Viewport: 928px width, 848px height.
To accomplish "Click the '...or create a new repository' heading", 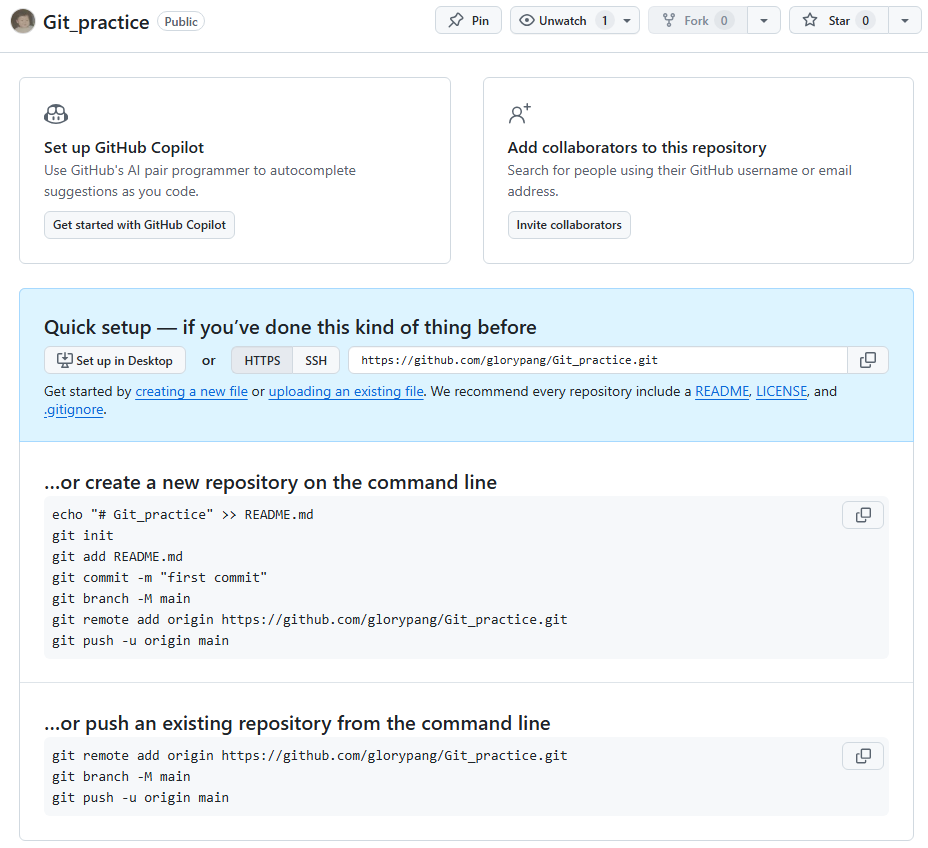I will (x=270, y=482).
